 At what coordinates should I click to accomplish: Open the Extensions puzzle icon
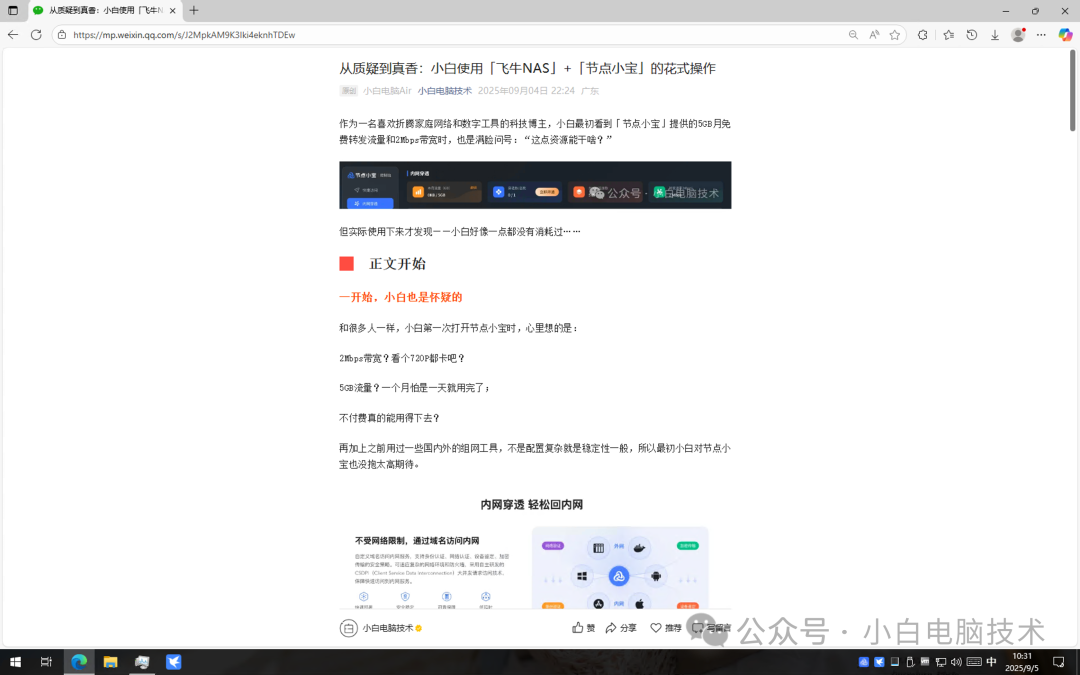click(x=922, y=34)
